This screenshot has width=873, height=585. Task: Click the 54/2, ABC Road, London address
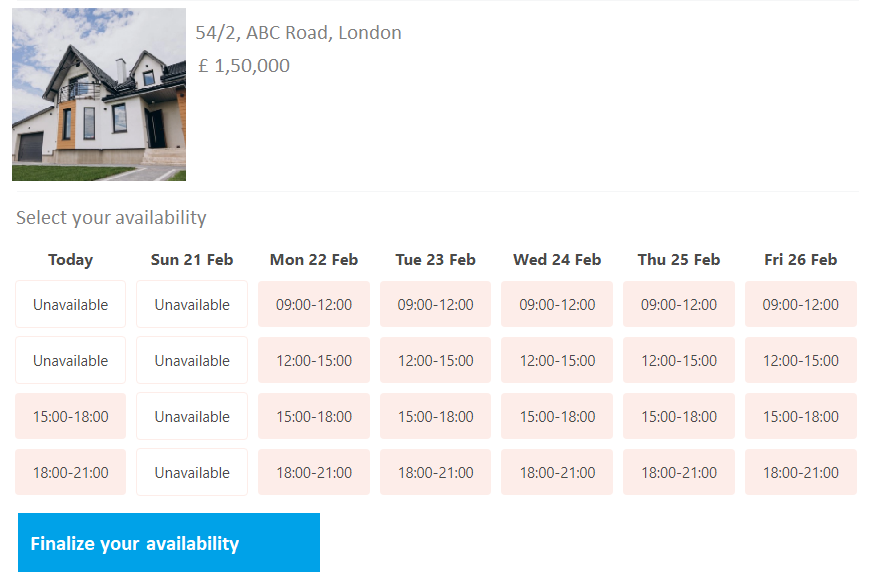[x=298, y=33]
